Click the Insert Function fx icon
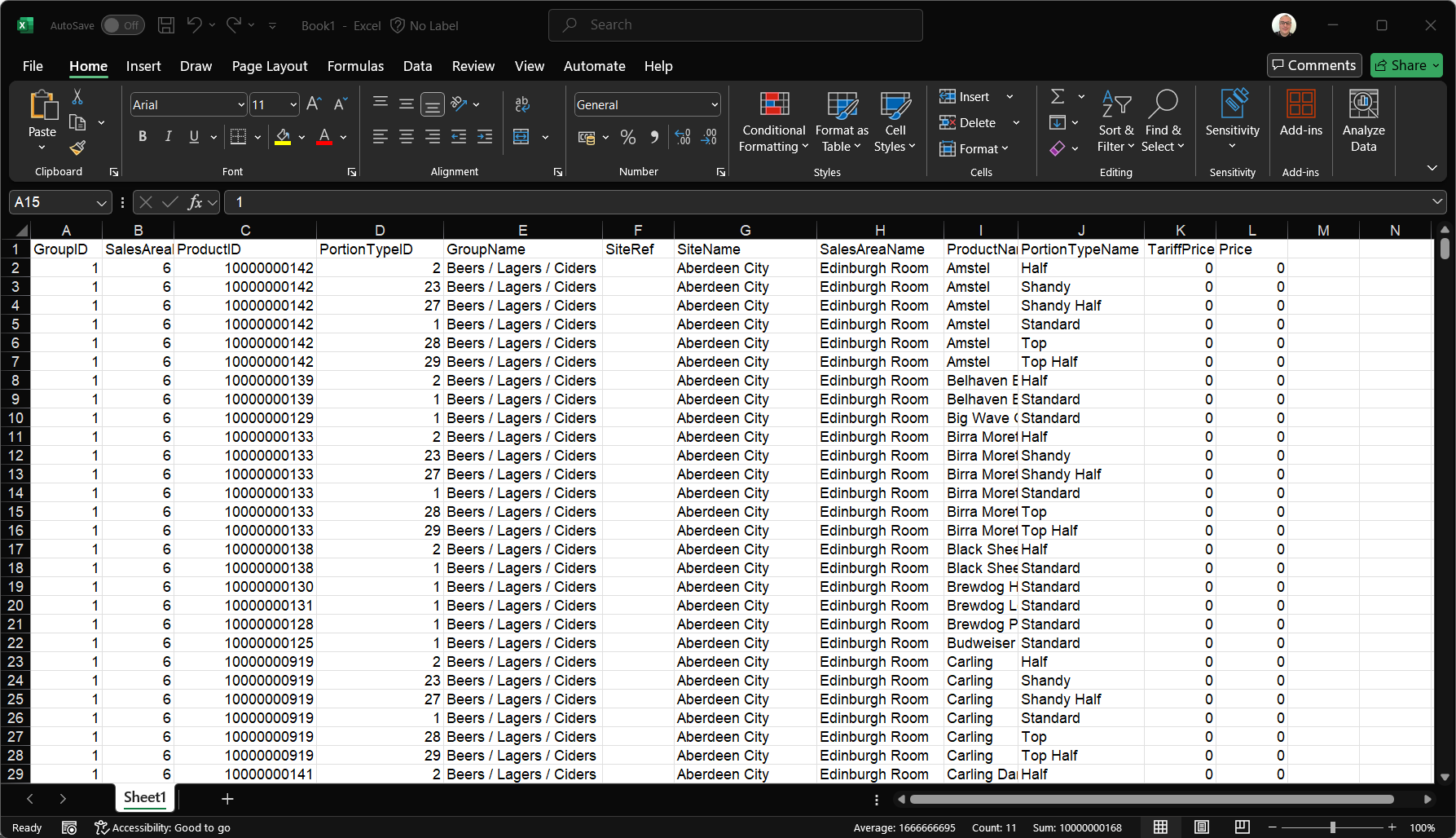 click(x=195, y=202)
